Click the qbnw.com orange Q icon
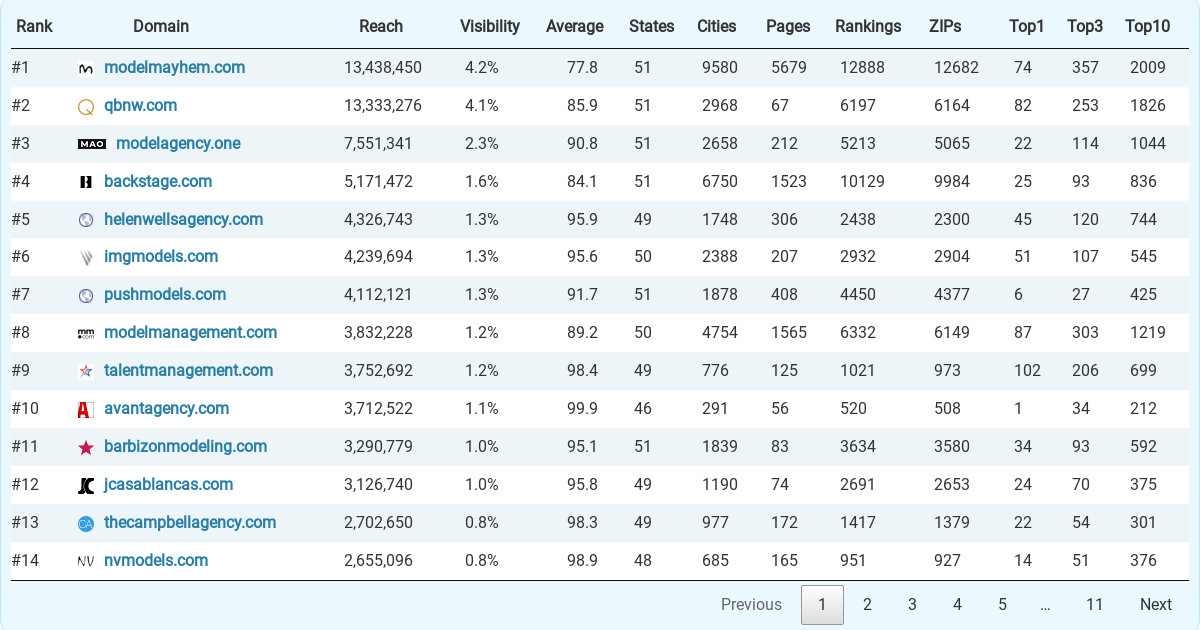The width and height of the screenshot is (1200, 630). [86, 106]
